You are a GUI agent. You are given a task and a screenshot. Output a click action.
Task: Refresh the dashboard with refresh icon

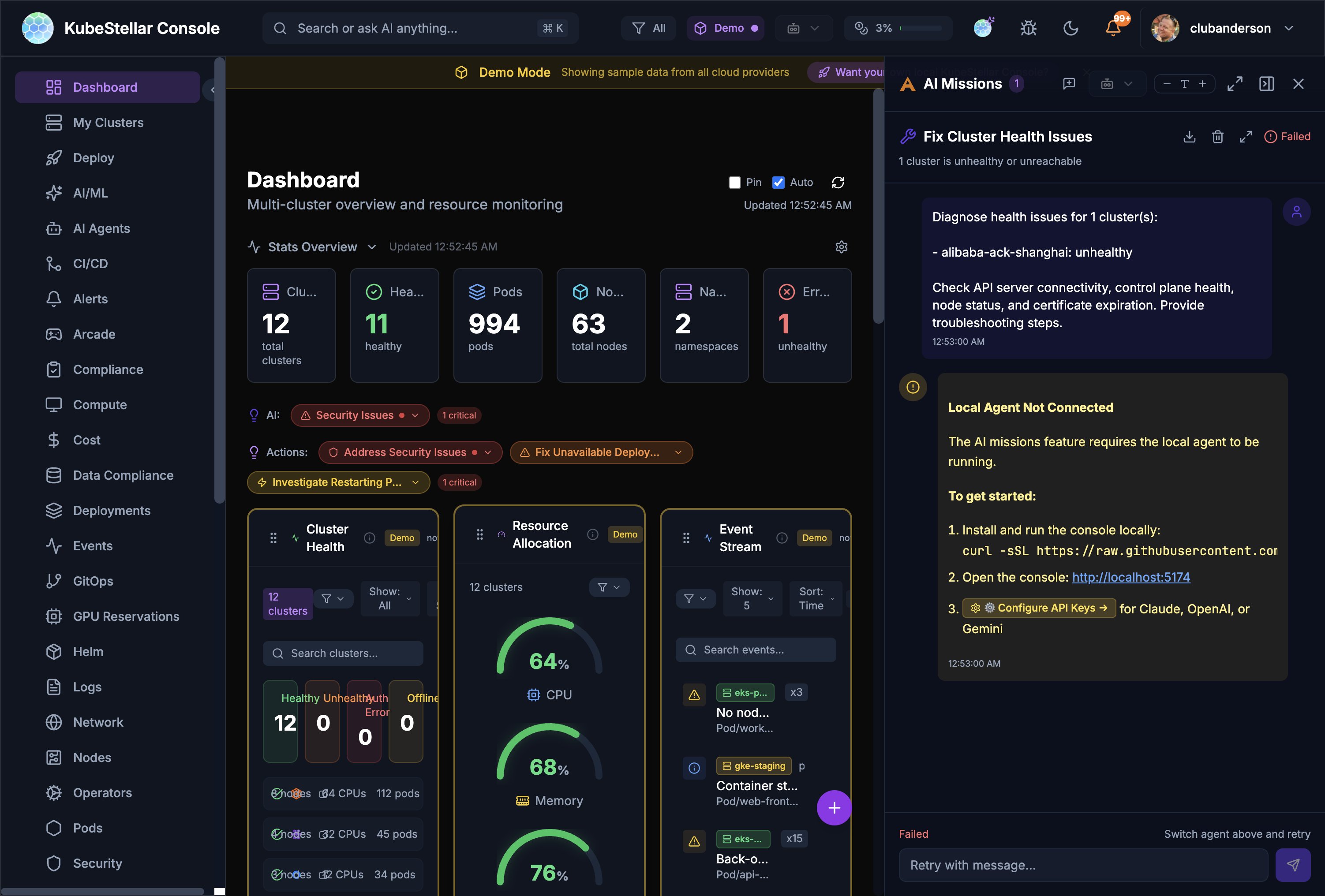(x=838, y=183)
